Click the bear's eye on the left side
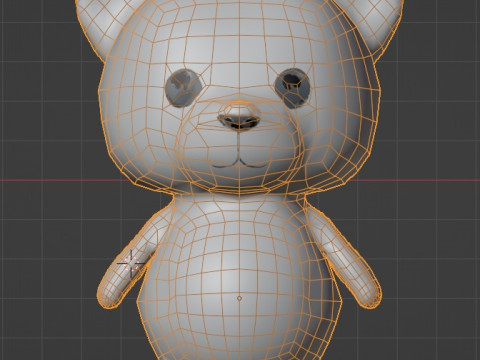The height and width of the screenshot is (360, 480). point(184,88)
